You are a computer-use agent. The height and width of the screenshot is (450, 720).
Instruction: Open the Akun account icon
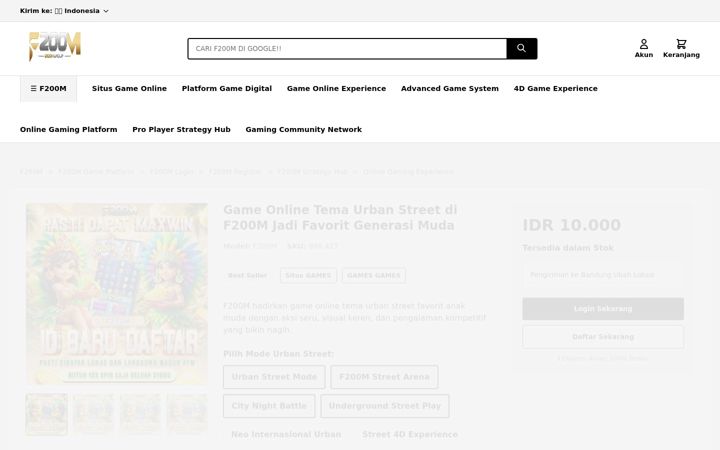[x=644, y=48]
